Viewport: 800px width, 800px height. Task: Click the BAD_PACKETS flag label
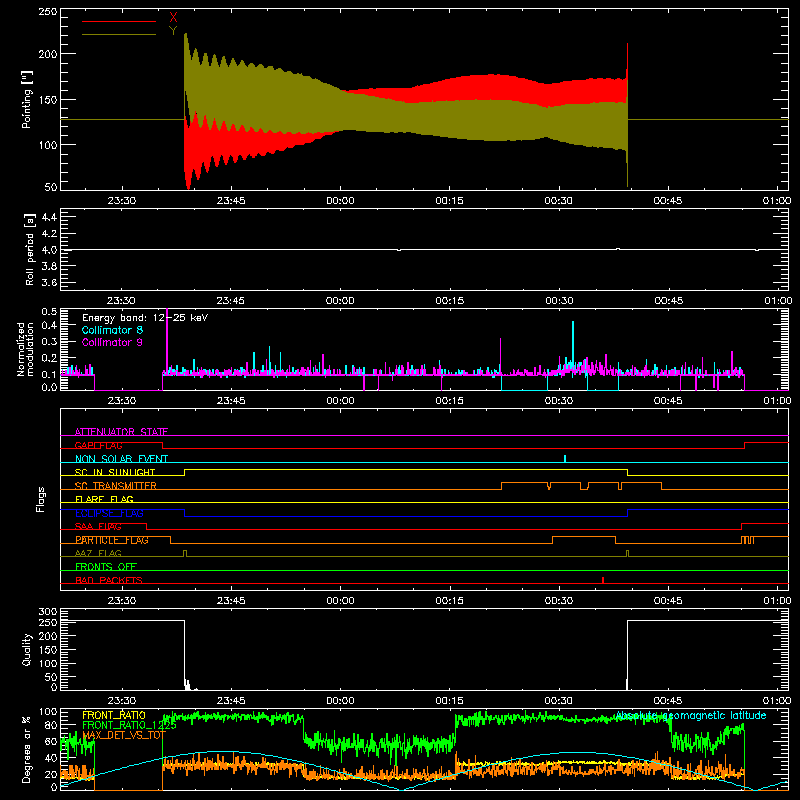click(109, 580)
